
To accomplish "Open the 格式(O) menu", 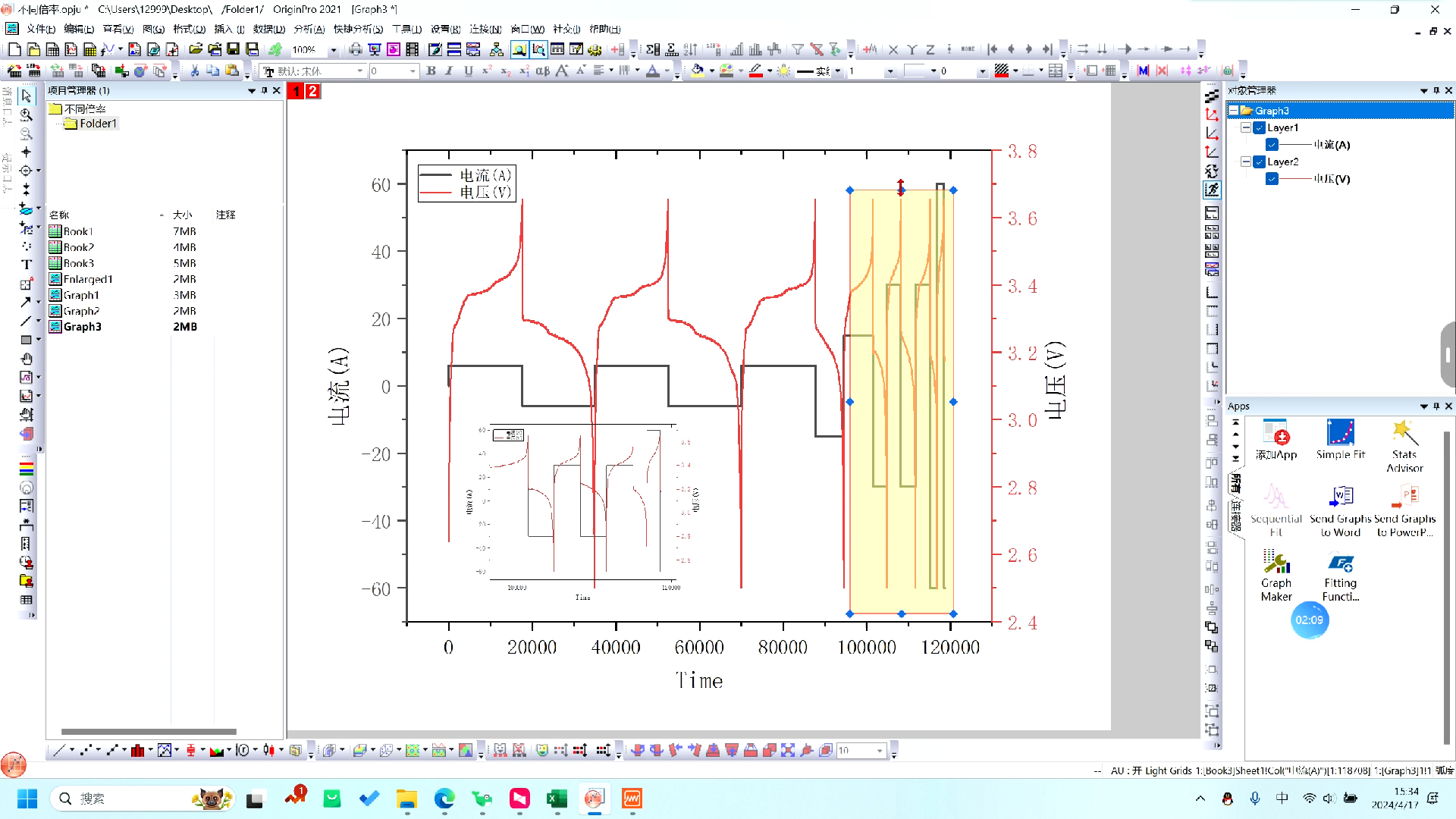I will 189,30.
